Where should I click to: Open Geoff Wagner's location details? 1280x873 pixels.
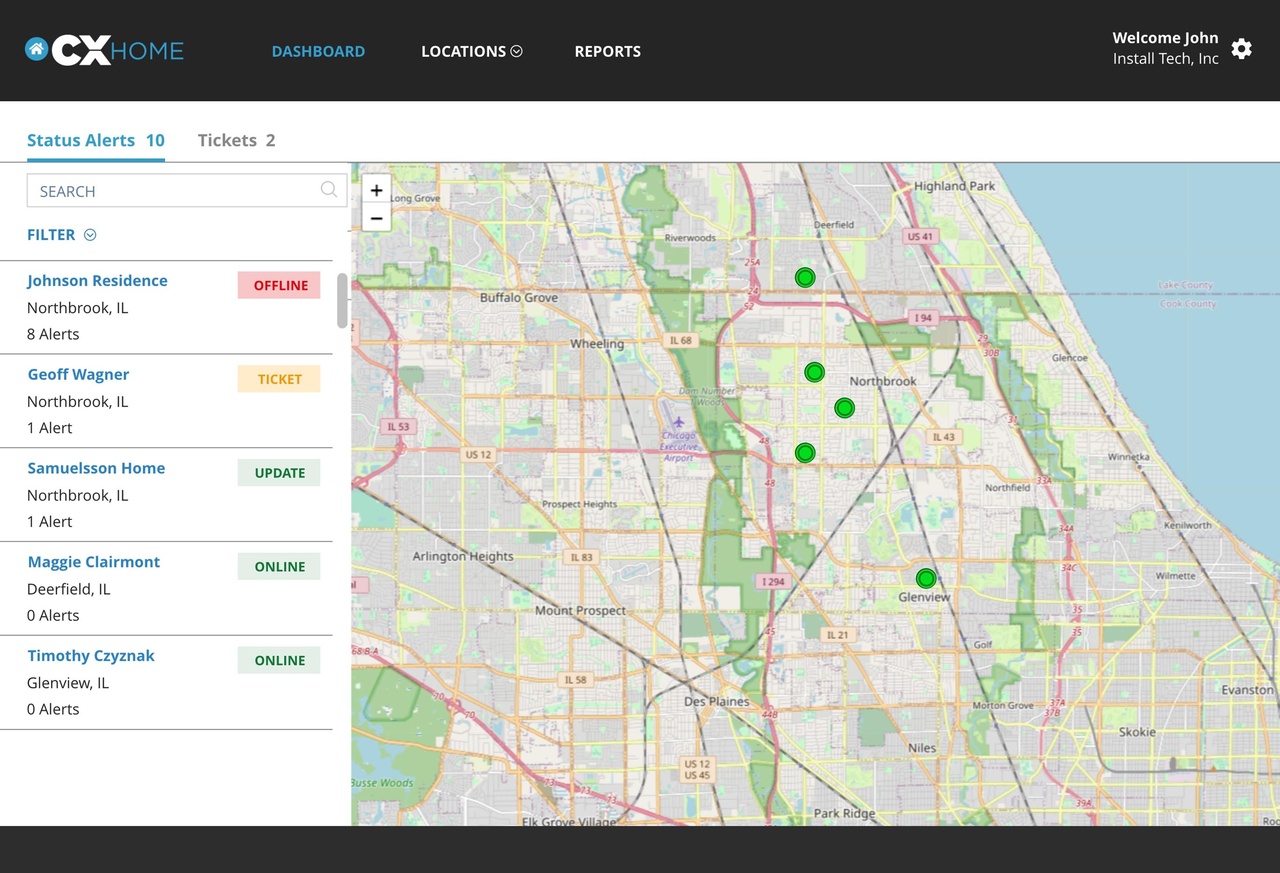pos(78,375)
